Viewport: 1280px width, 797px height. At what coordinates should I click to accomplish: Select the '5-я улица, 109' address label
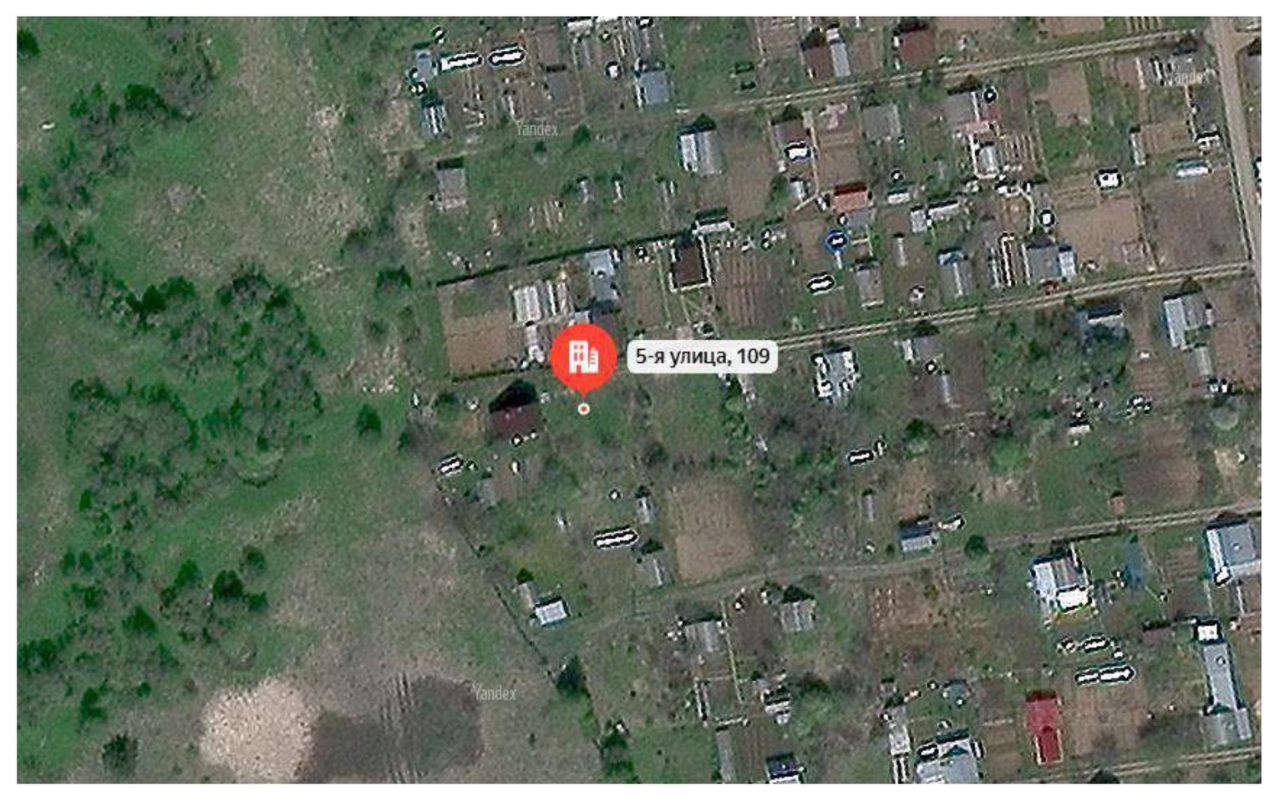702,357
